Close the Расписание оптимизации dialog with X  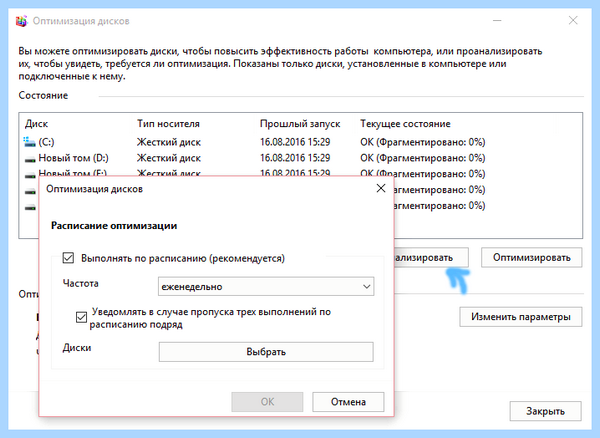(381, 188)
